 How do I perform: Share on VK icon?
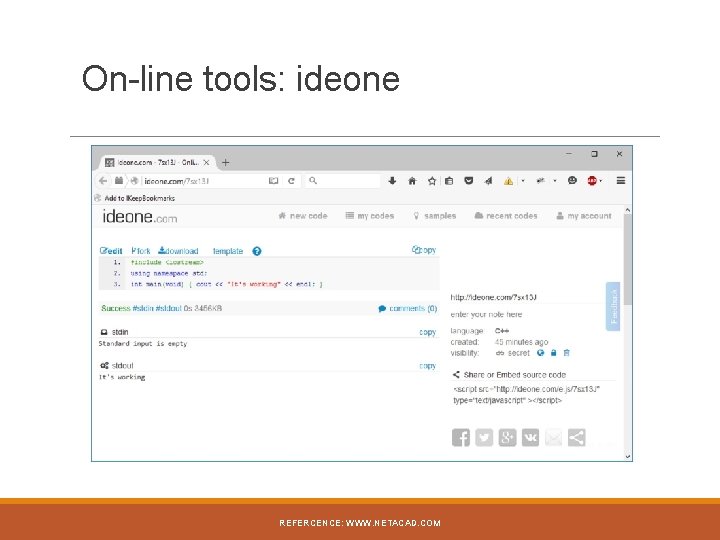click(530, 438)
